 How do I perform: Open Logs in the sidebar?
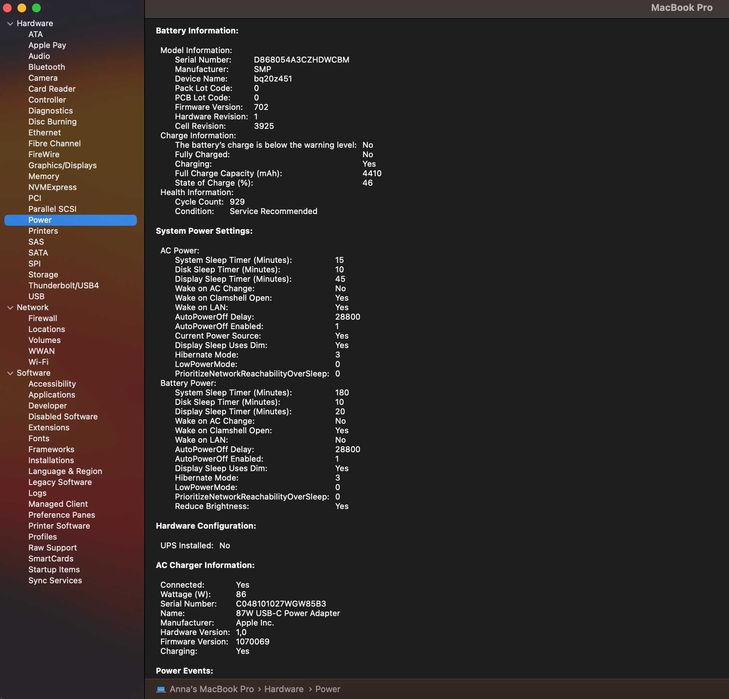37,493
